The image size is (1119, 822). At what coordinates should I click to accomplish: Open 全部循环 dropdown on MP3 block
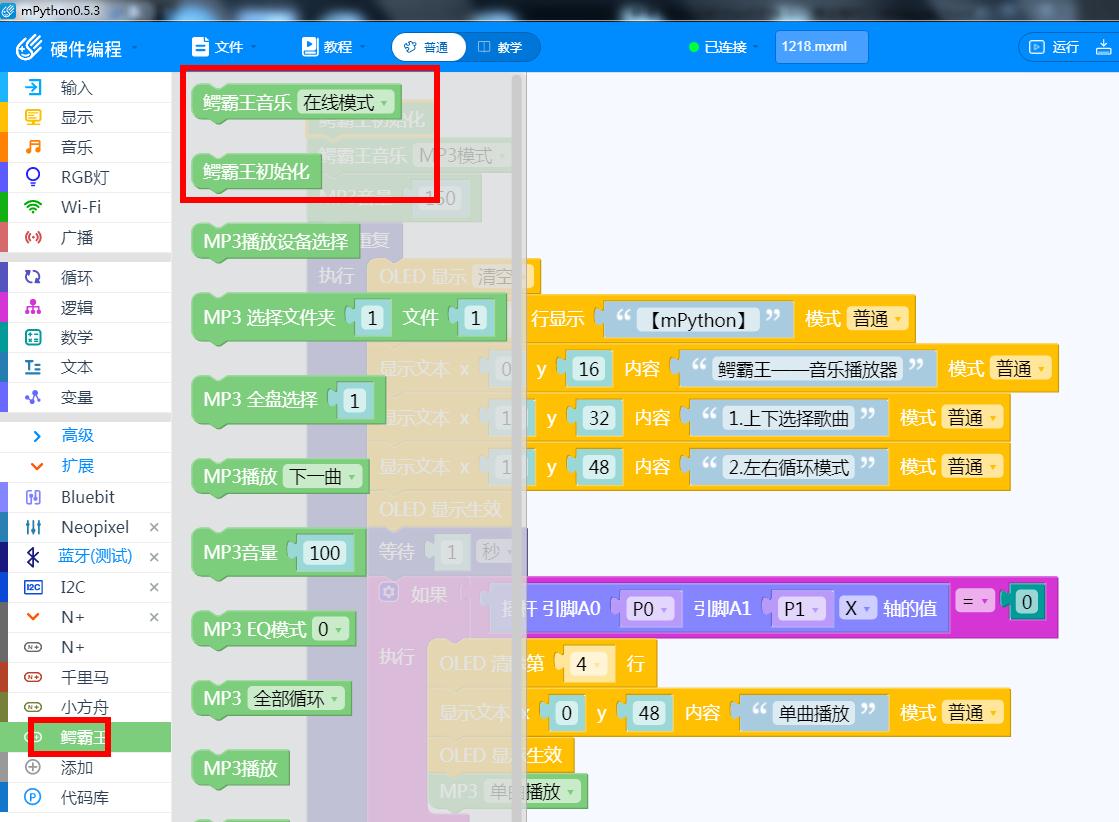click(x=296, y=698)
